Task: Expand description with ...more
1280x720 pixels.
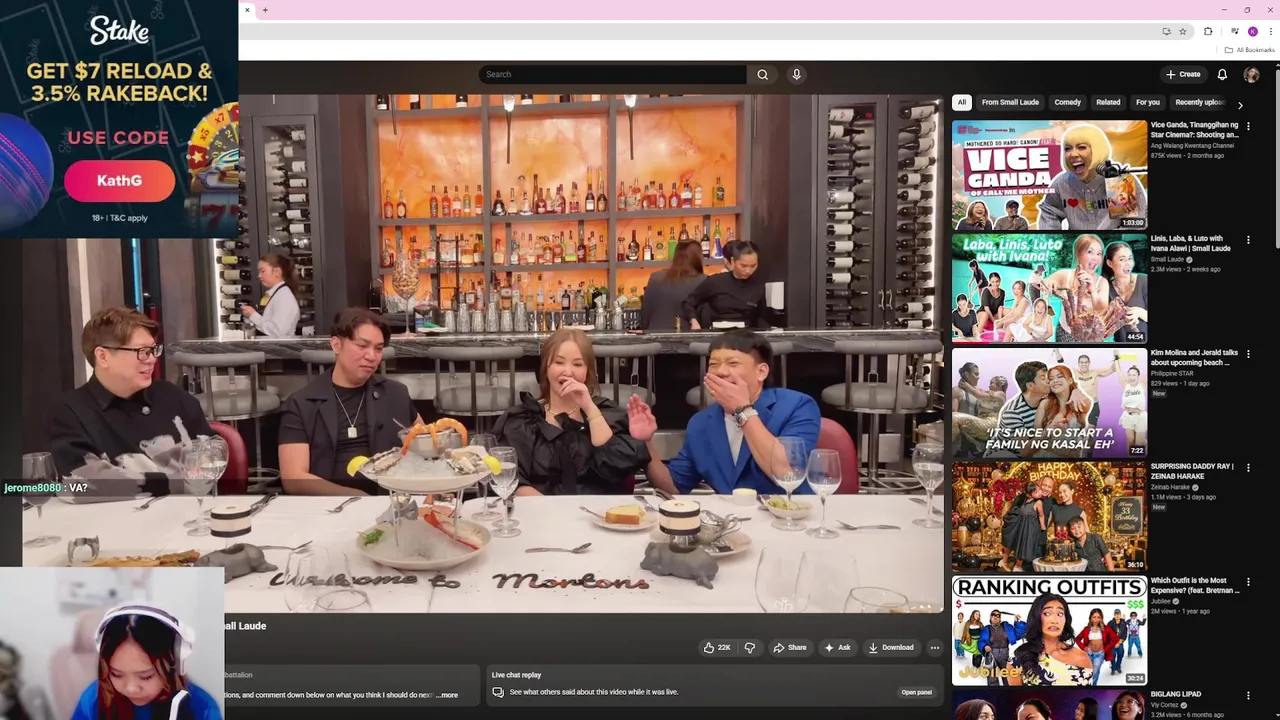Action: click(447, 695)
